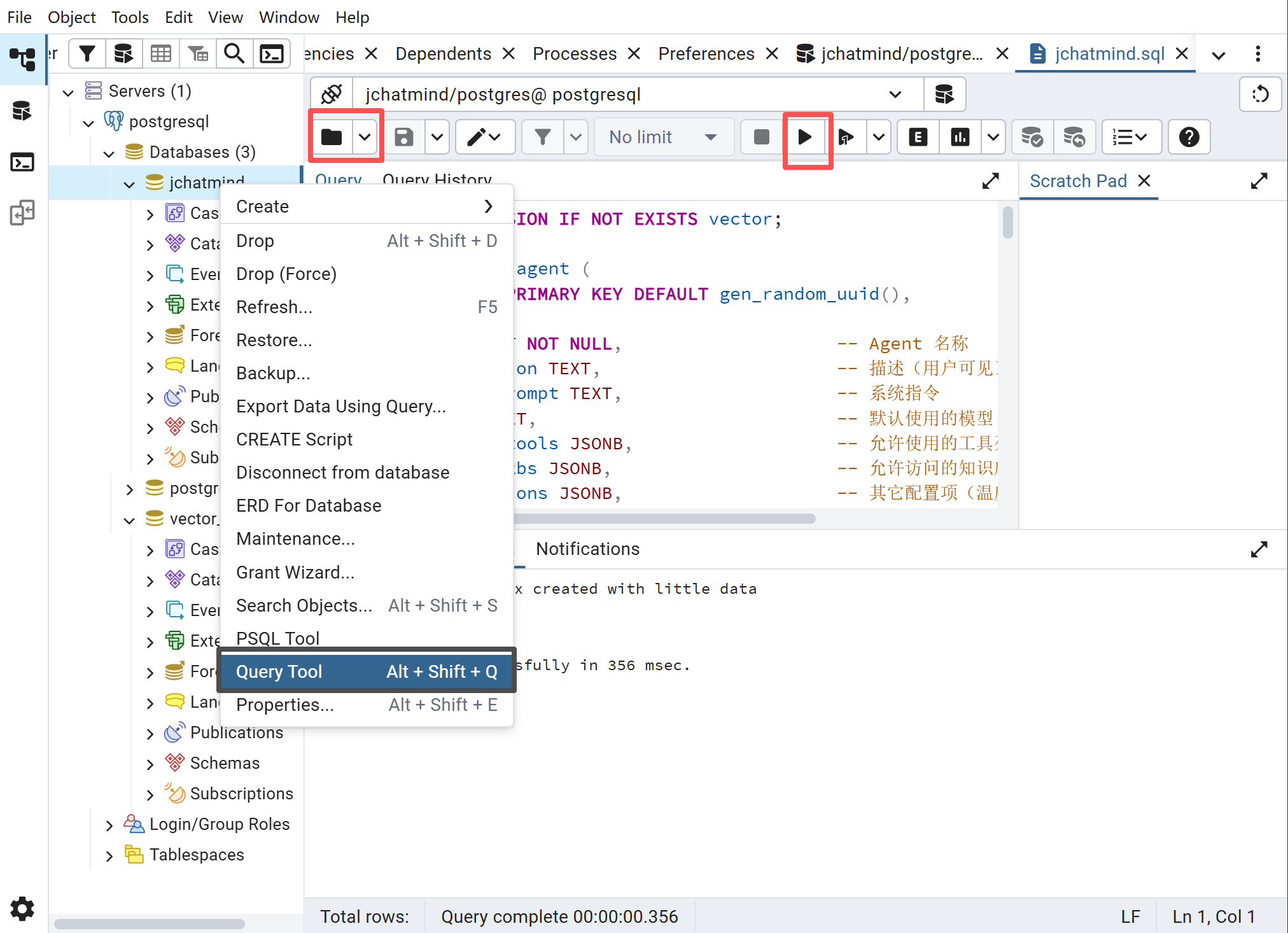
Task: Toggle the connection status plug icon
Action: [x=332, y=94]
